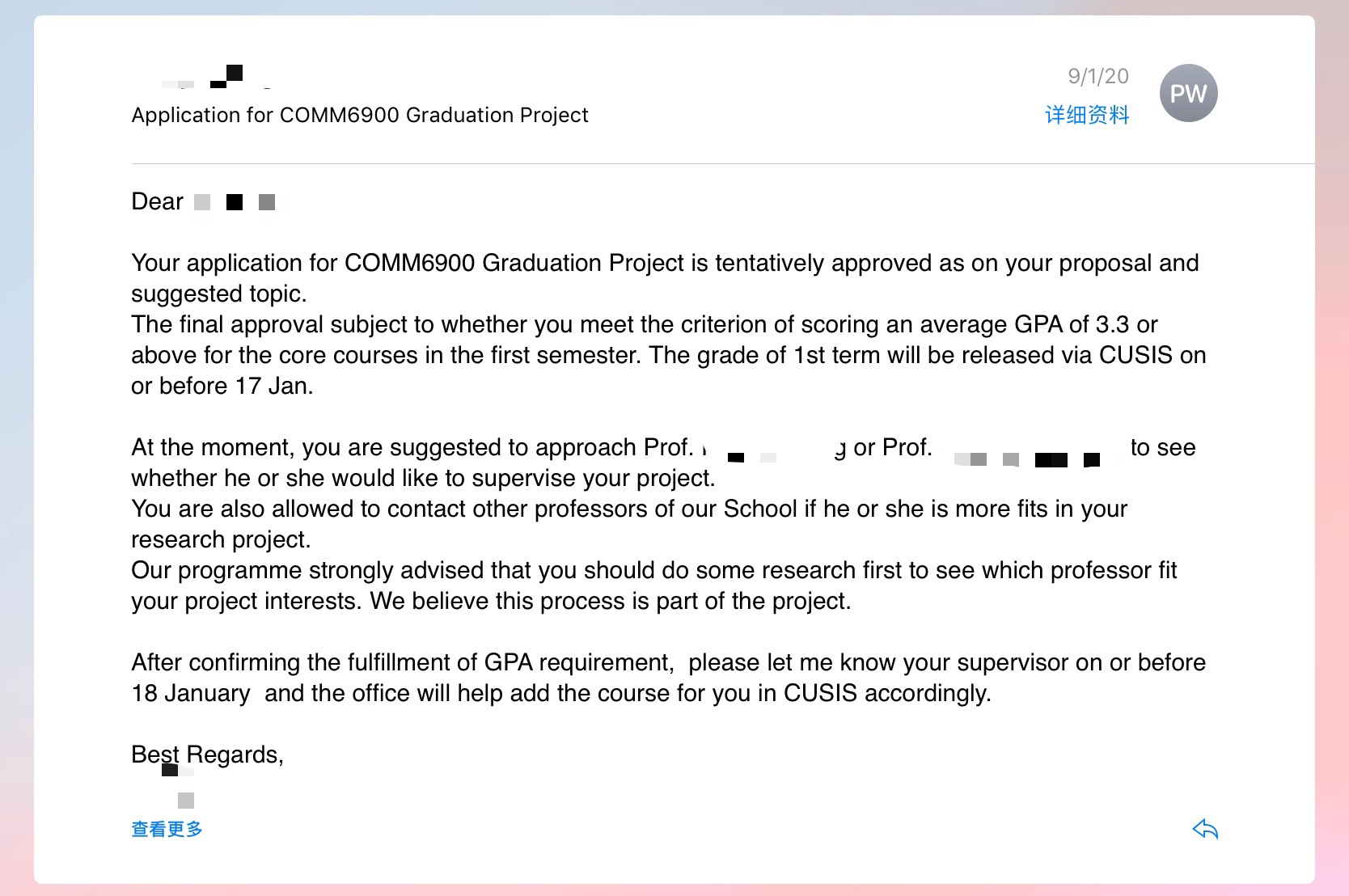1349x896 pixels.
Task: Click the sentence 'Our programme strongly advised'
Action: pyautogui.click(x=653, y=585)
